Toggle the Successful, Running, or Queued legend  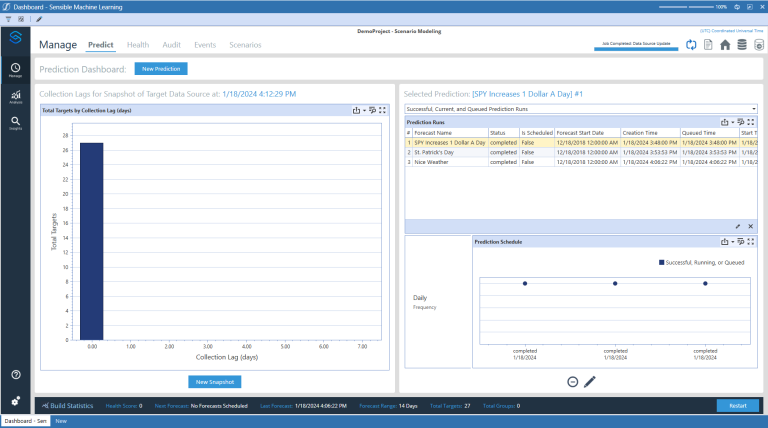click(702, 262)
